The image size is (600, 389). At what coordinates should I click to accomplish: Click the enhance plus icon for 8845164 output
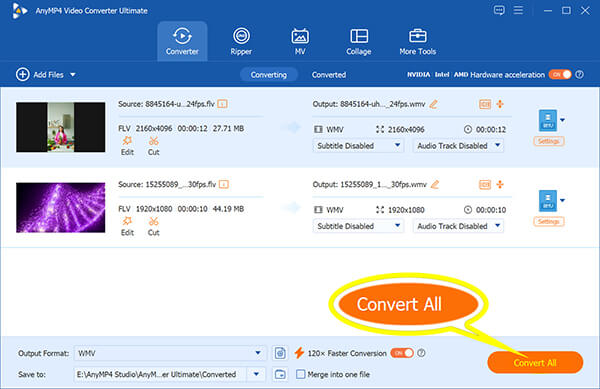[x=500, y=104]
